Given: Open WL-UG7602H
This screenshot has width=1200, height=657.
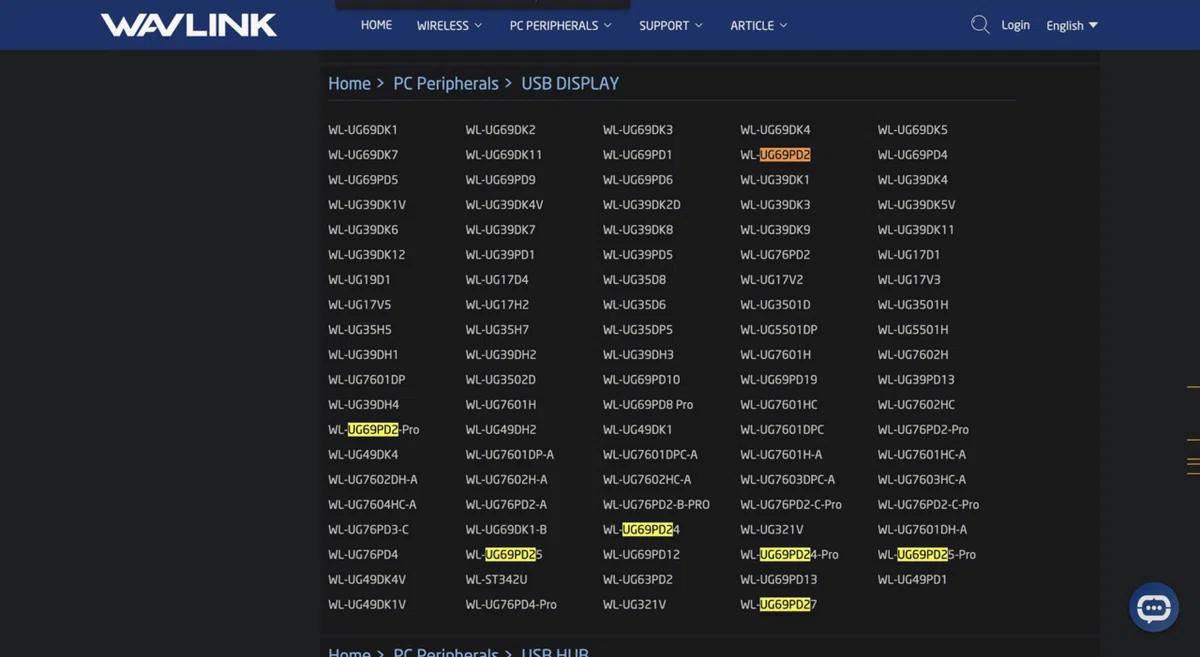Looking at the screenshot, I should point(913,355).
